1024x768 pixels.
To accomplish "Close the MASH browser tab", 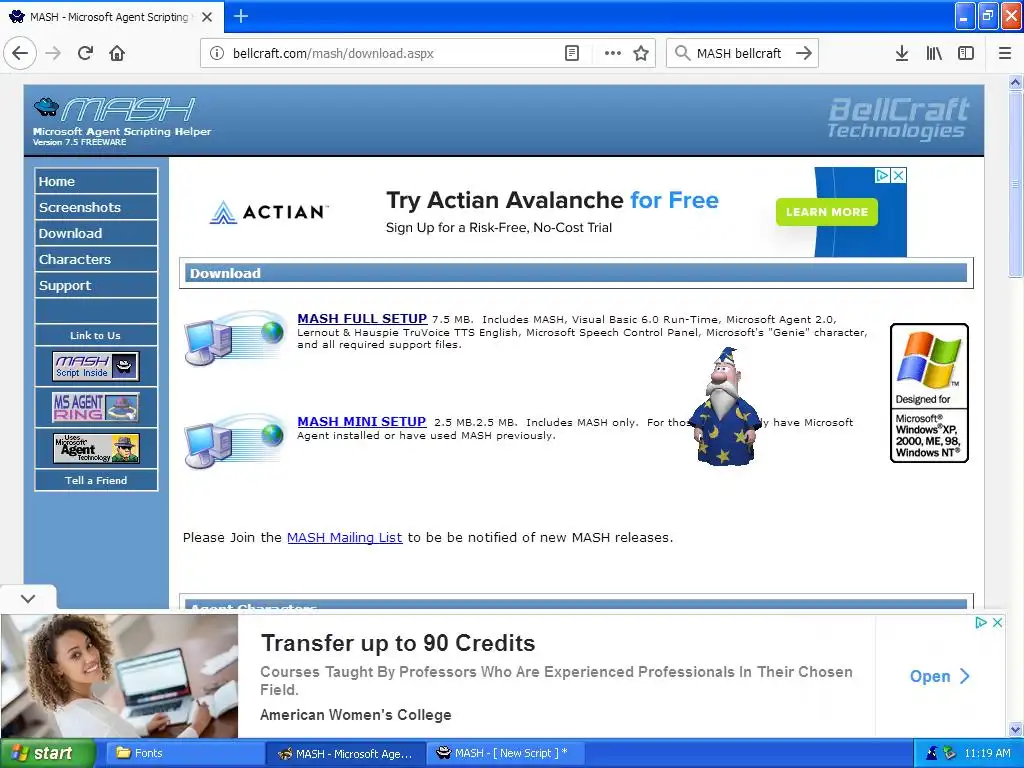I will (x=207, y=17).
